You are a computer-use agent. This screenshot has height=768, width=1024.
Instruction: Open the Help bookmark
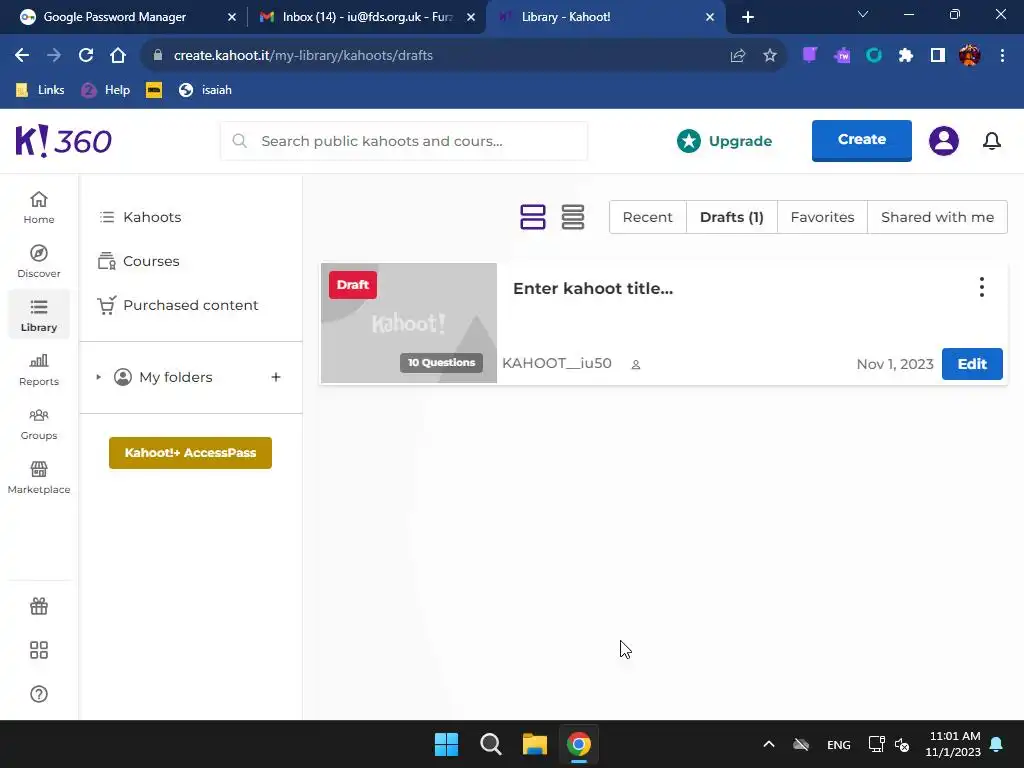(106, 90)
